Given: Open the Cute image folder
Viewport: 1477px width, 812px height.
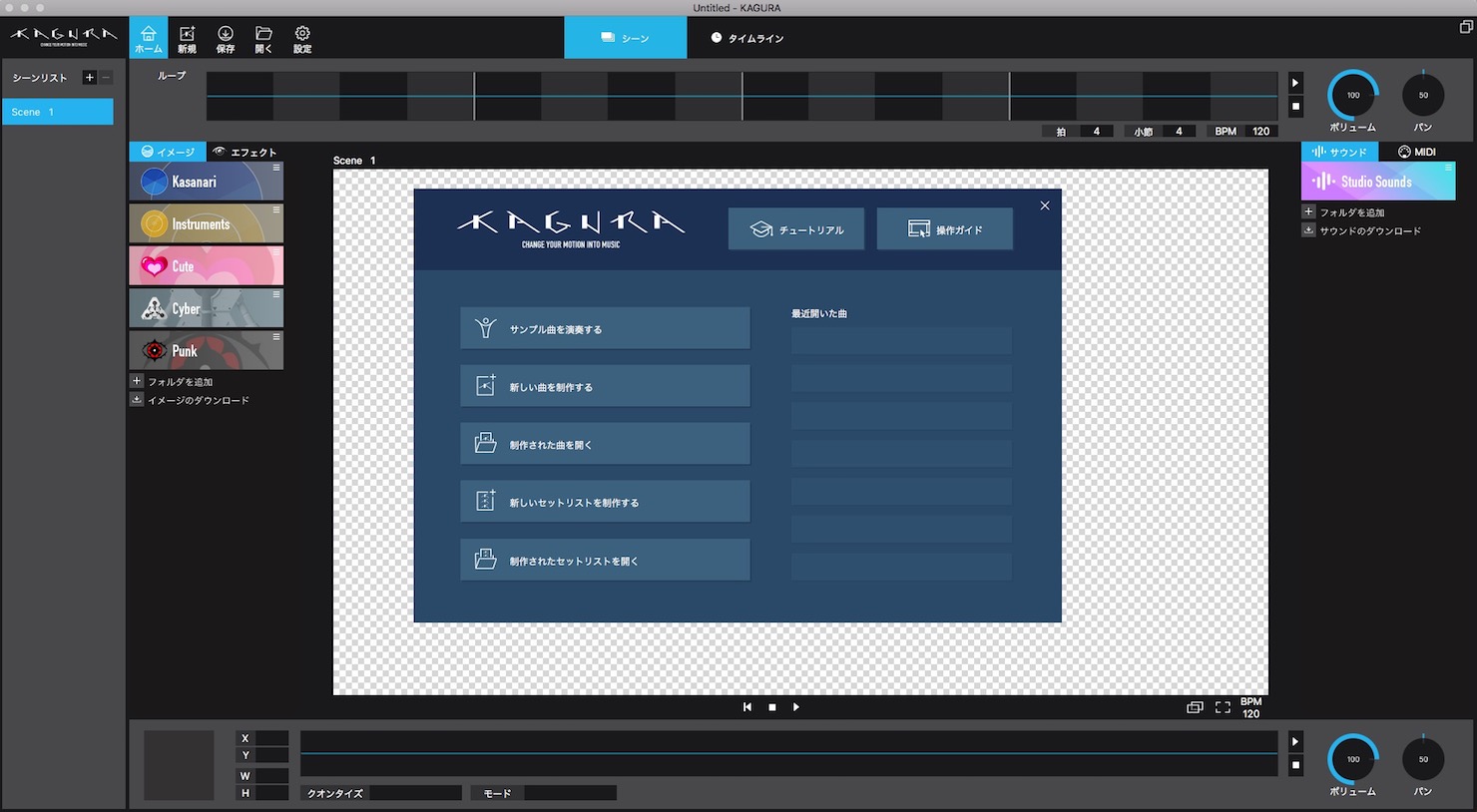Looking at the screenshot, I should click(206, 266).
